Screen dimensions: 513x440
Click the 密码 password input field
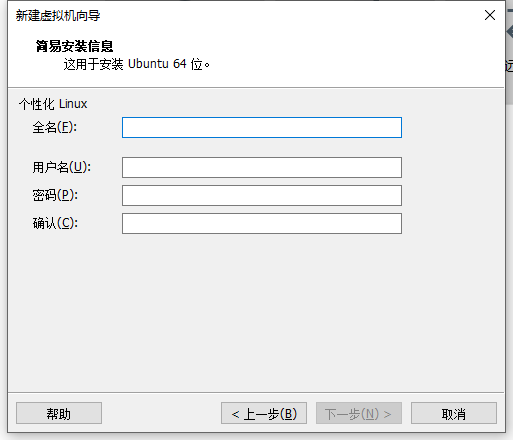point(262,195)
